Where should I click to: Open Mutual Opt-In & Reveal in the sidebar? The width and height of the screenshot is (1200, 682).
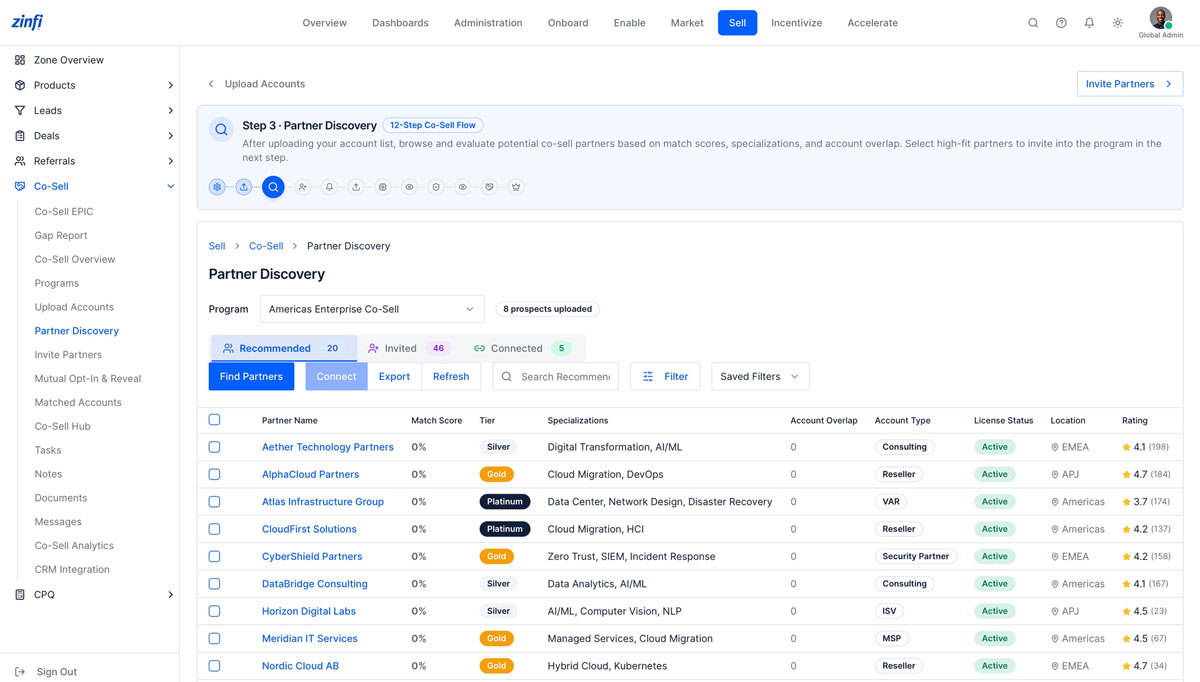(88, 378)
